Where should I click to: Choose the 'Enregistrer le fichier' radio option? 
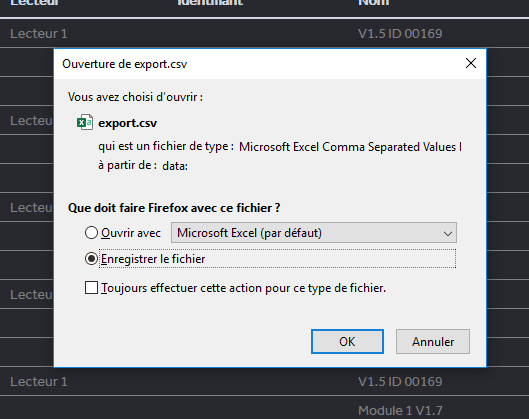coord(91,259)
